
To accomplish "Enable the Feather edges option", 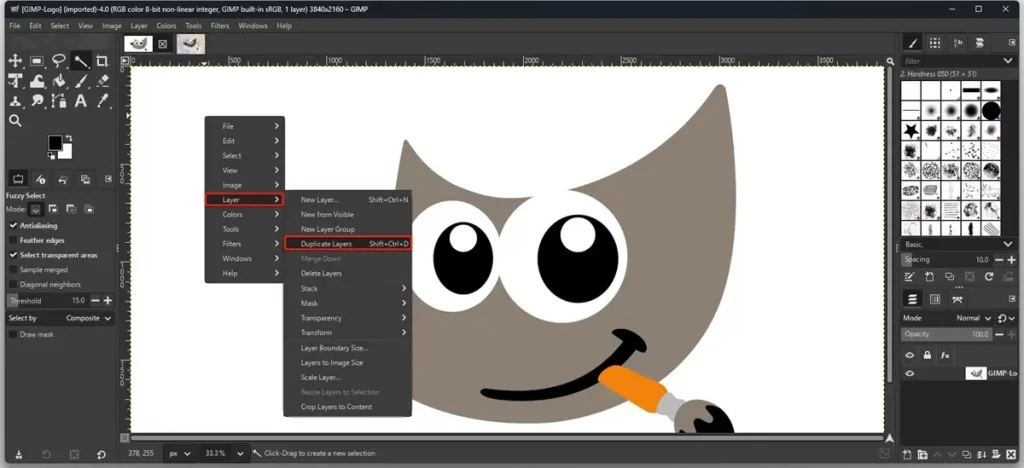I will click(13, 240).
